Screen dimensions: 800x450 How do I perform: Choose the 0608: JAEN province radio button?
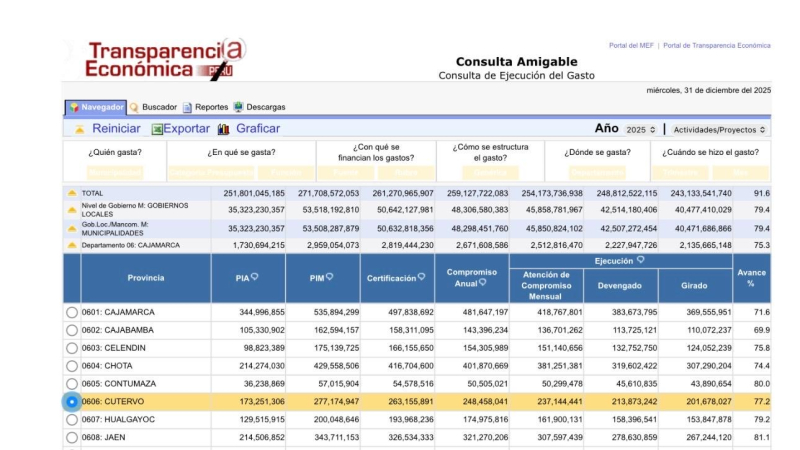click(71, 437)
